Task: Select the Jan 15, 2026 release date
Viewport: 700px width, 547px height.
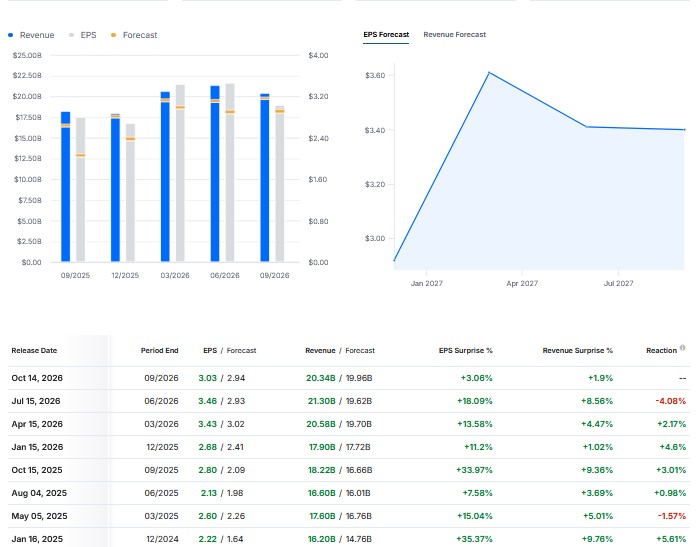Action: 37,447
